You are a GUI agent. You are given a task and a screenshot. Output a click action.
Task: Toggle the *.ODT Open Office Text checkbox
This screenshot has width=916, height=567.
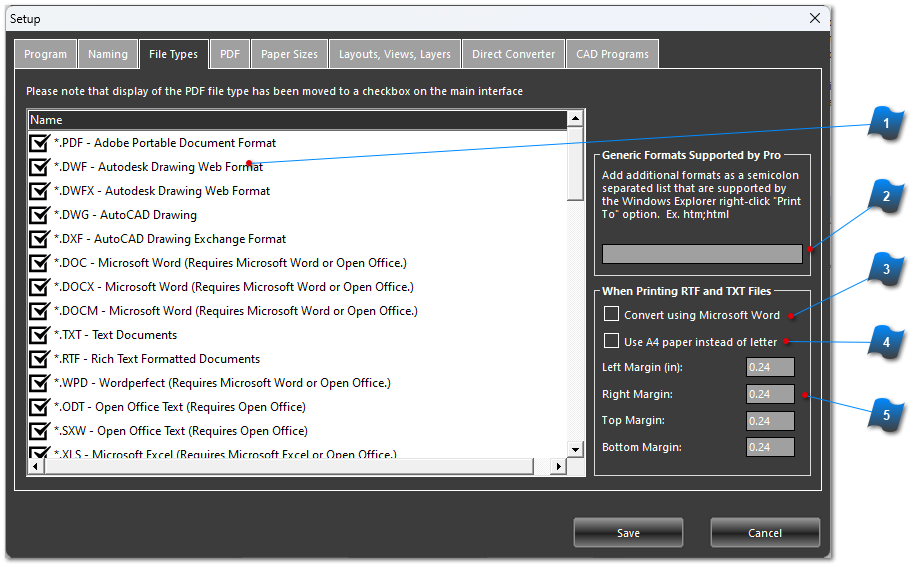point(39,407)
